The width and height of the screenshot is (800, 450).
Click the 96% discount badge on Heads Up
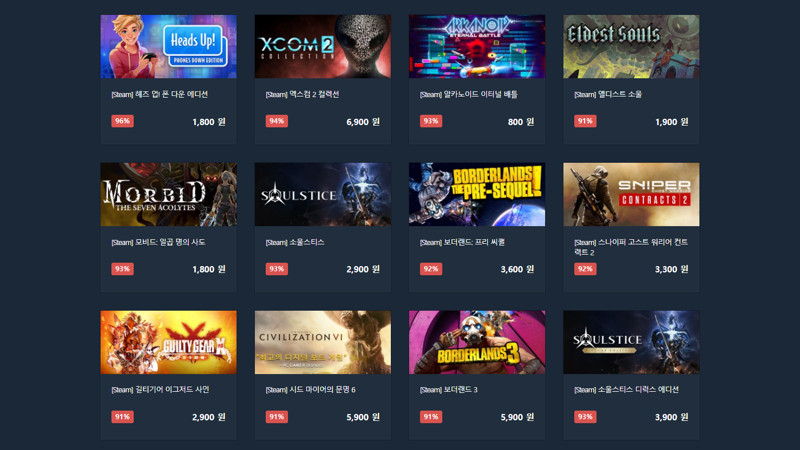(x=122, y=121)
